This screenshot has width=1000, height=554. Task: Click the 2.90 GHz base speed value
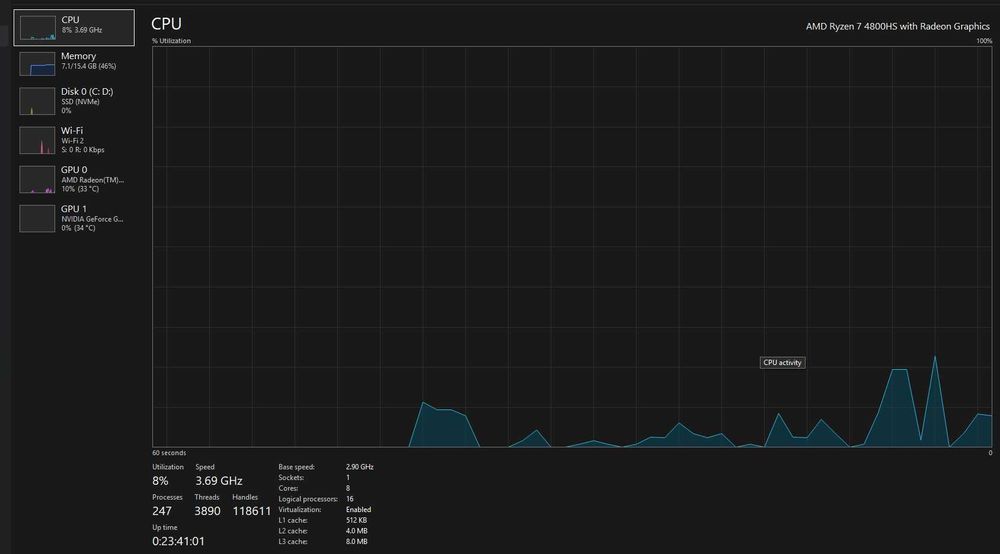pos(360,467)
